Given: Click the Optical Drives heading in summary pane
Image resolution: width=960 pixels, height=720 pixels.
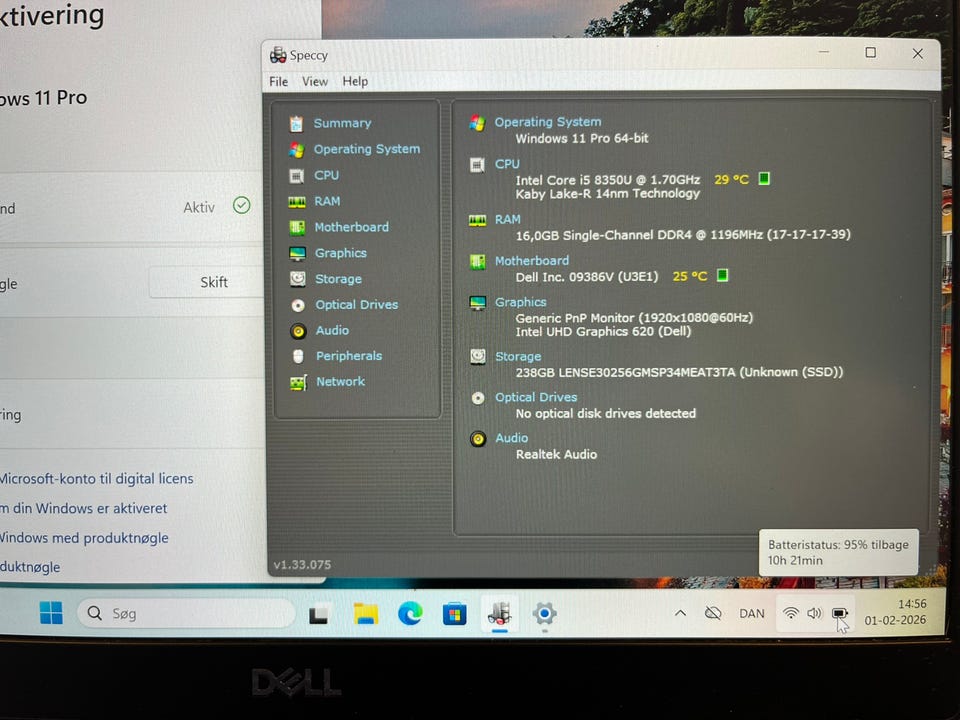Looking at the screenshot, I should [536, 397].
